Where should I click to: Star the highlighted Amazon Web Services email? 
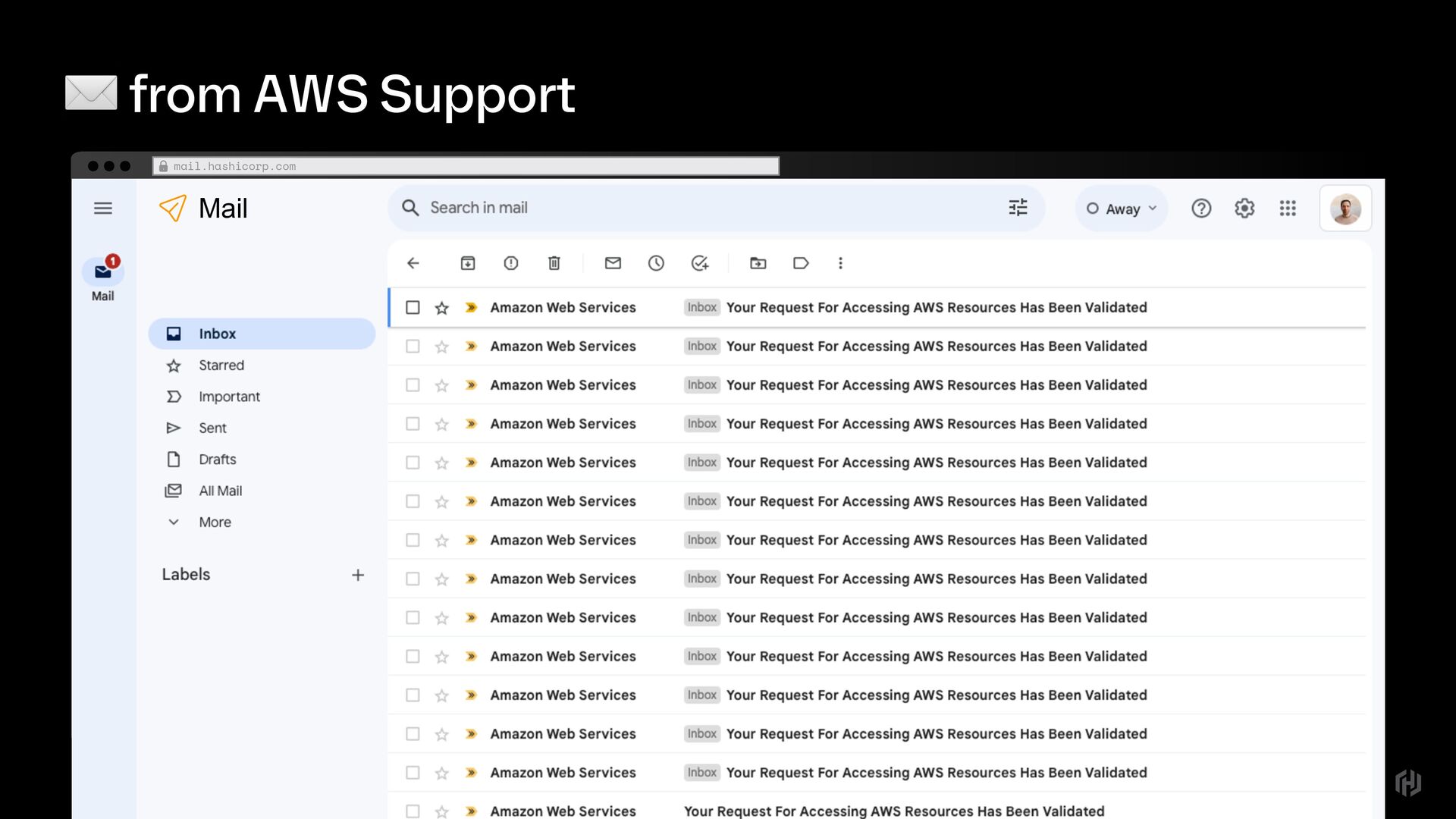pos(441,308)
